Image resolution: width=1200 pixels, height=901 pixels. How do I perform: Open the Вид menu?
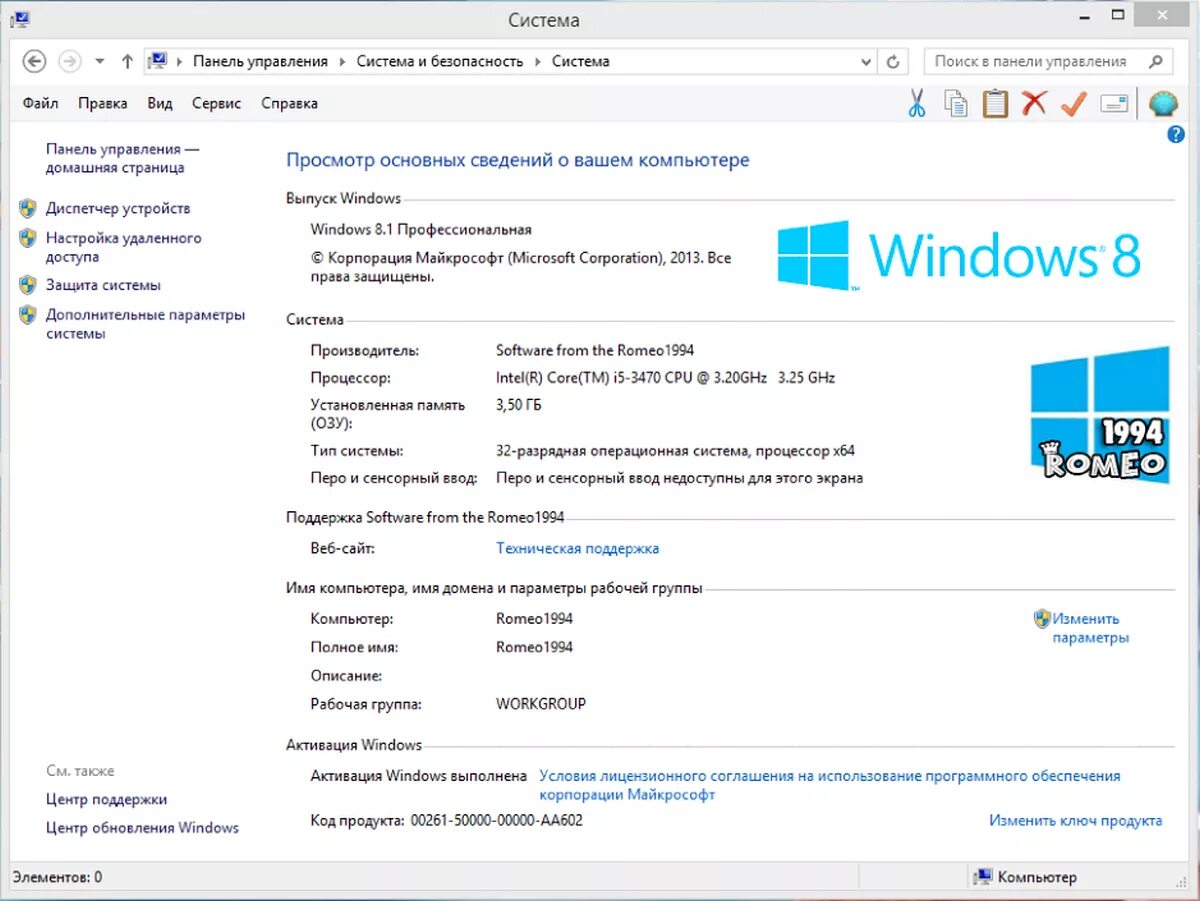coord(160,103)
